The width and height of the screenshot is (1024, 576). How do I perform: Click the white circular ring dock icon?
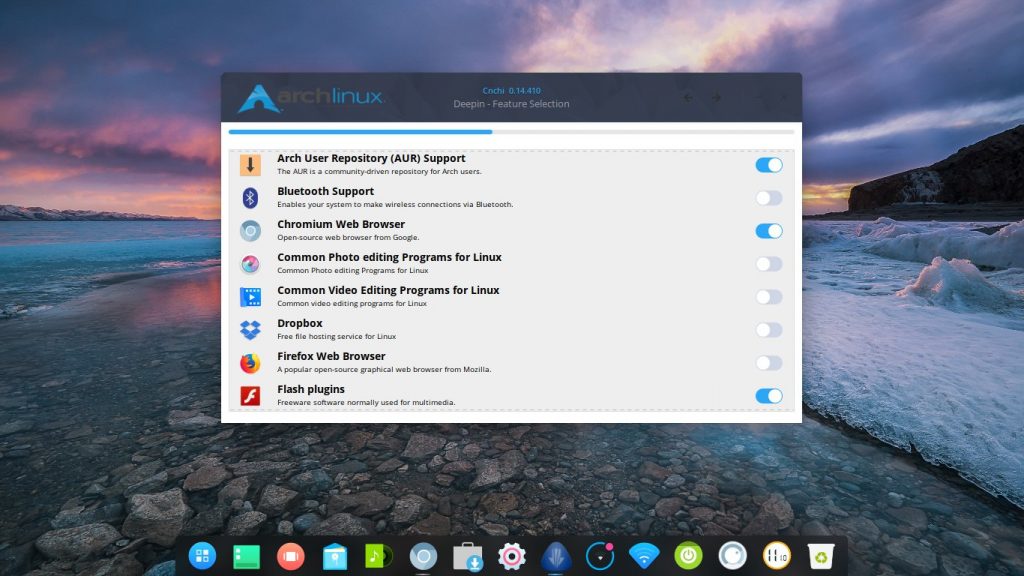(733, 556)
